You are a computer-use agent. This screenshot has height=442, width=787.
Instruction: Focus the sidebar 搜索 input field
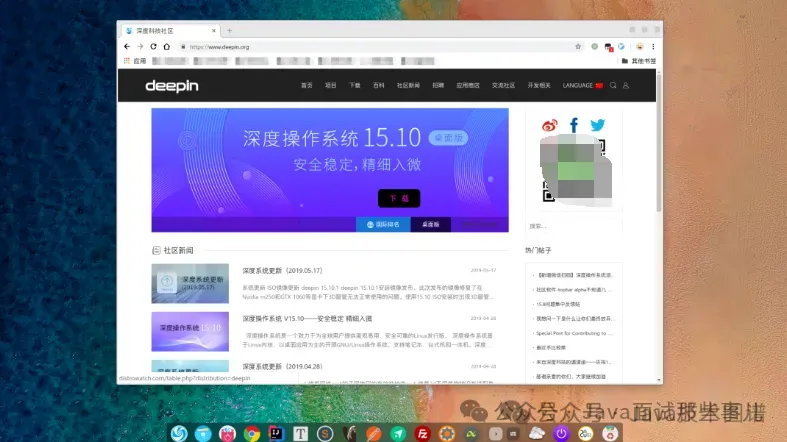tap(574, 226)
